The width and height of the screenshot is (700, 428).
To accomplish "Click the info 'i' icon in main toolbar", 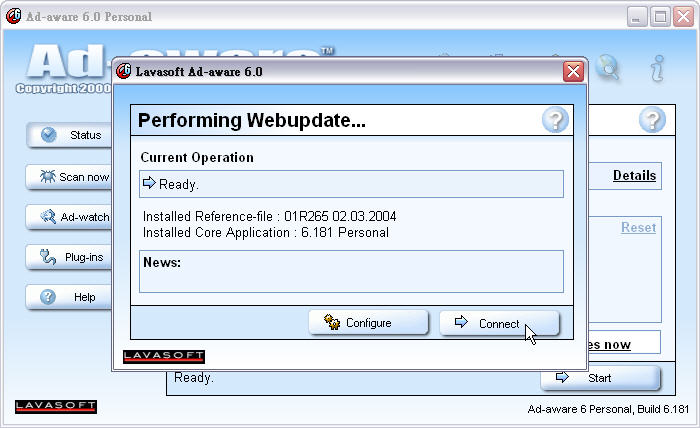I will tap(657, 68).
